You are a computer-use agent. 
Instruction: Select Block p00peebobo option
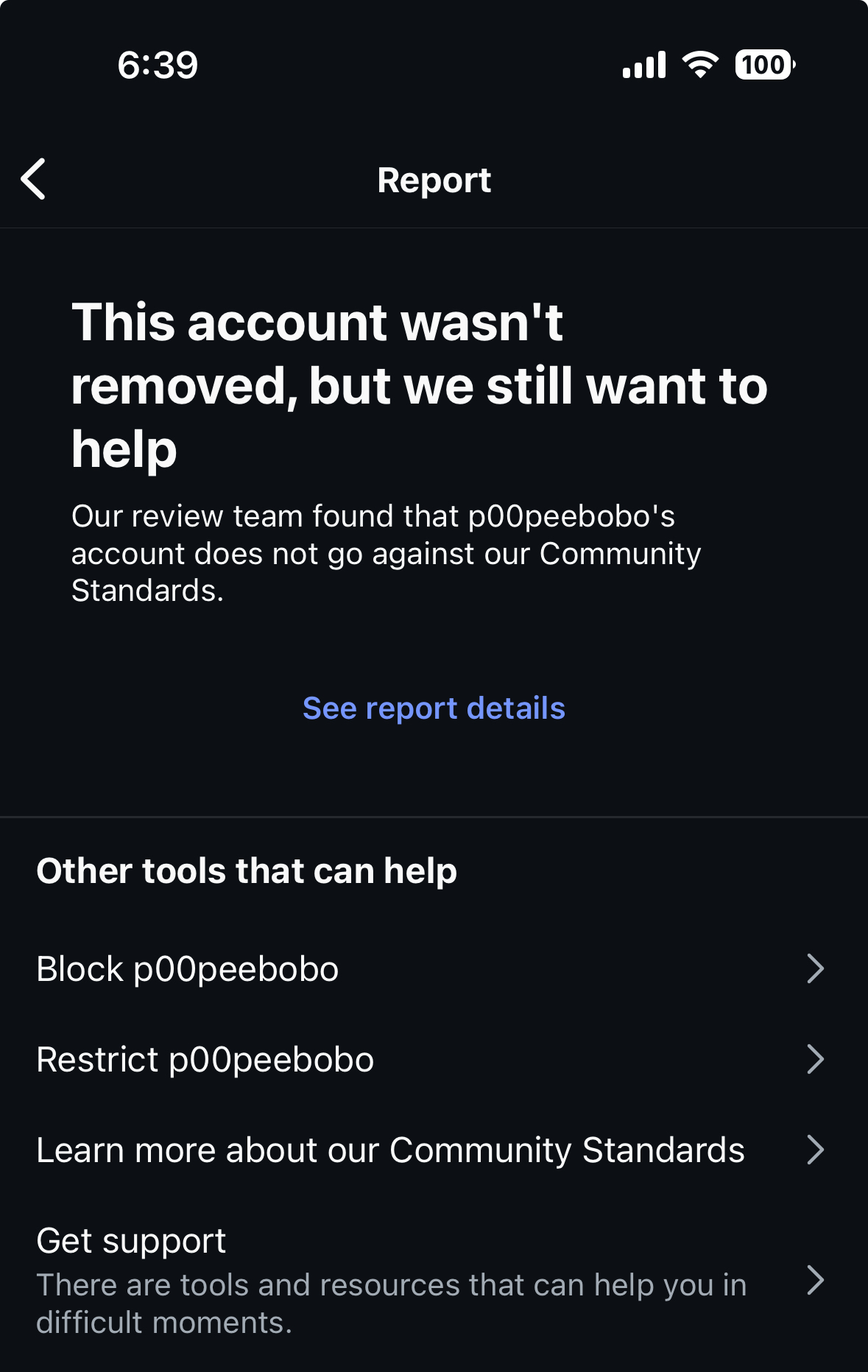188,968
